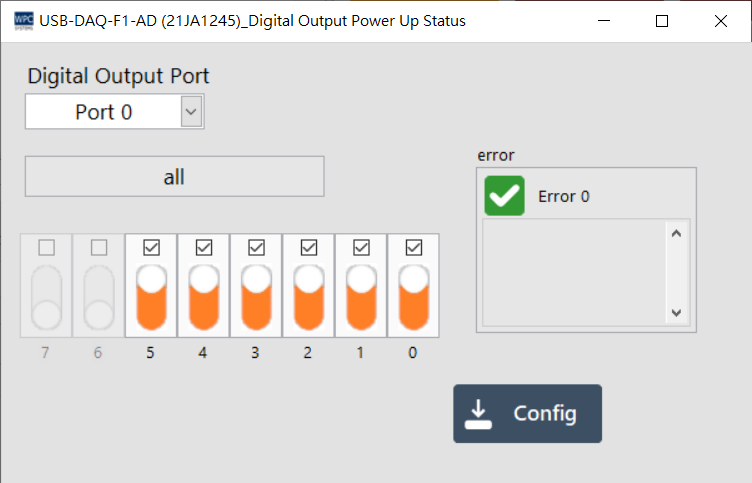Flip the orange switch for pin 4
This screenshot has height=483, width=752.
click(204, 297)
